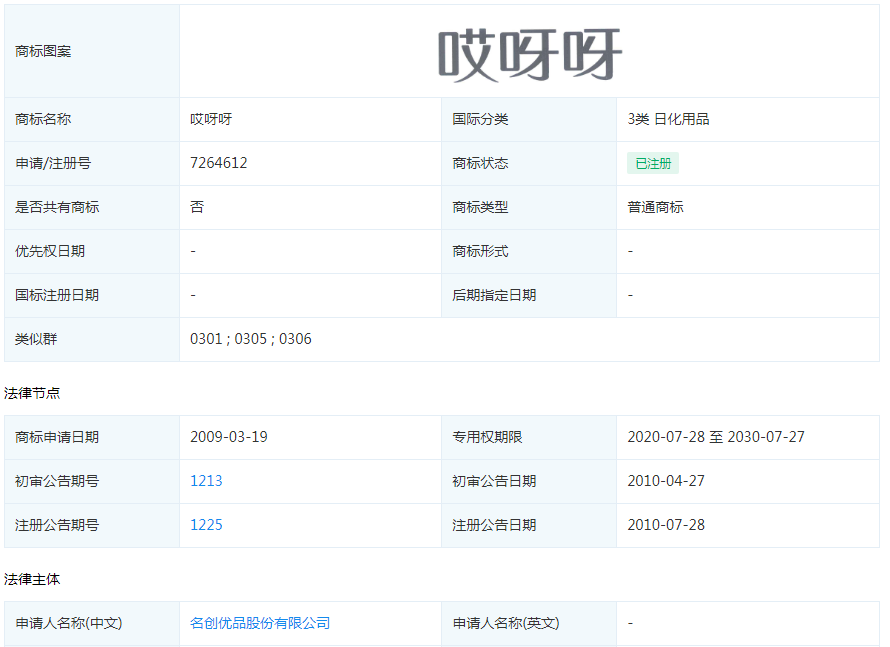This screenshot has height=647, width=890.
Task: Click the 商标形式 label
Action: pyautogui.click(x=480, y=251)
